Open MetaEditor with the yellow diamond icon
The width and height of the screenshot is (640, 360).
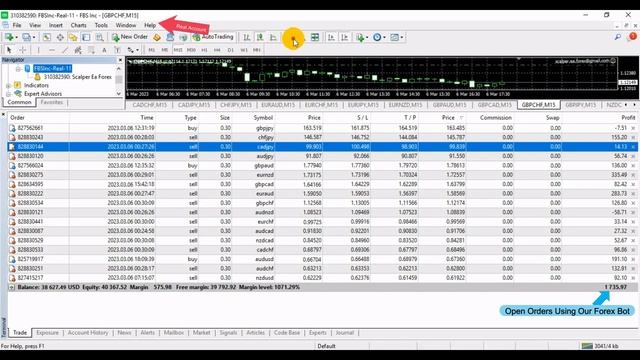[157, 37]
